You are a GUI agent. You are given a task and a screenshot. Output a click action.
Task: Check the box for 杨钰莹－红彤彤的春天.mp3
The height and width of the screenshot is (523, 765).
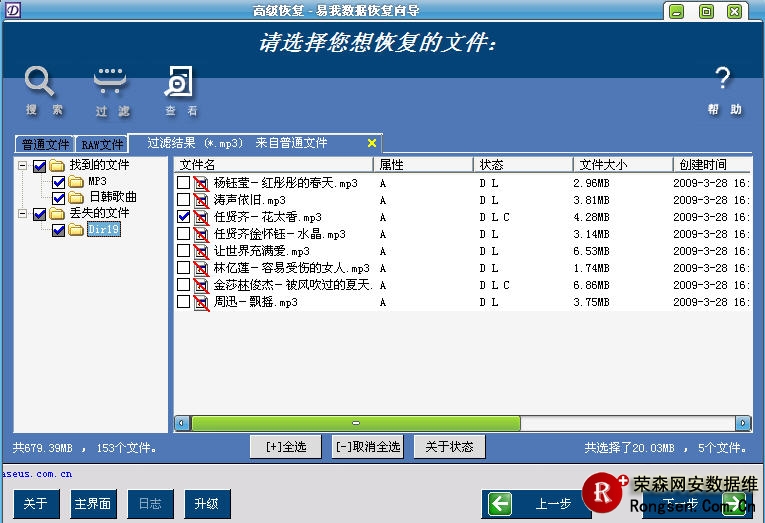tap(183, 183)
